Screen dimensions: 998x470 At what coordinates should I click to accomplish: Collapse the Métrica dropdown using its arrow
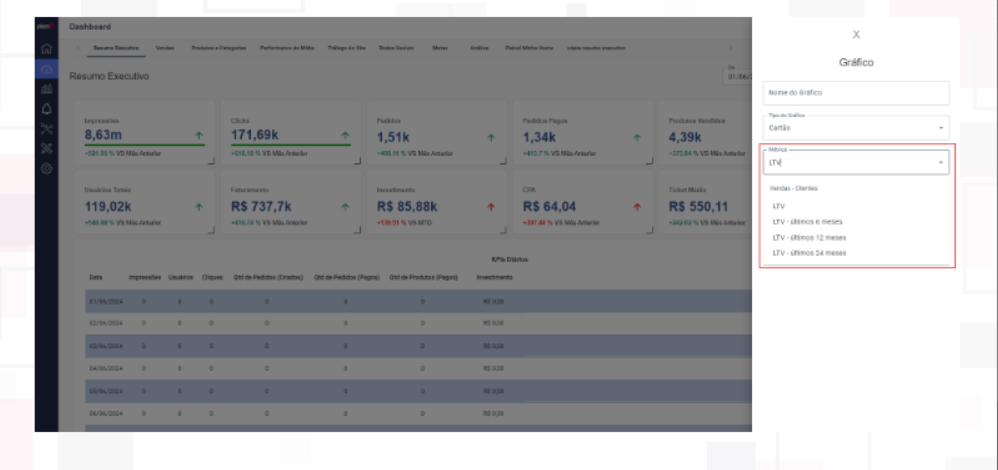coord(941,163)
